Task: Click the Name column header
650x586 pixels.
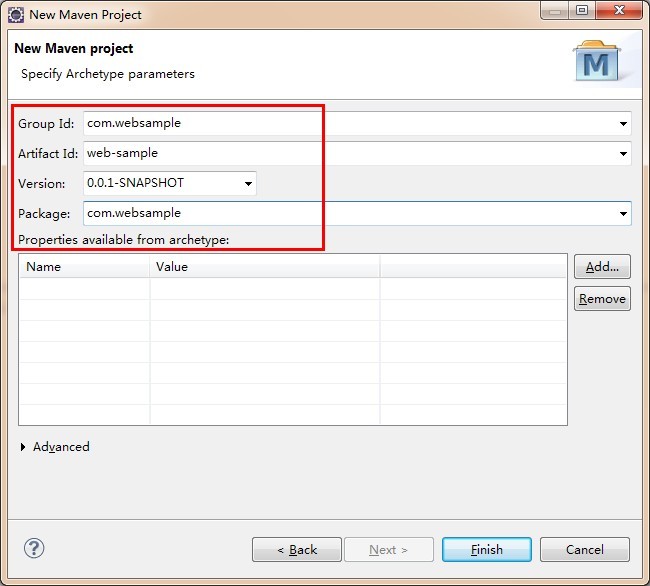Action: click(x=85, y=266)
